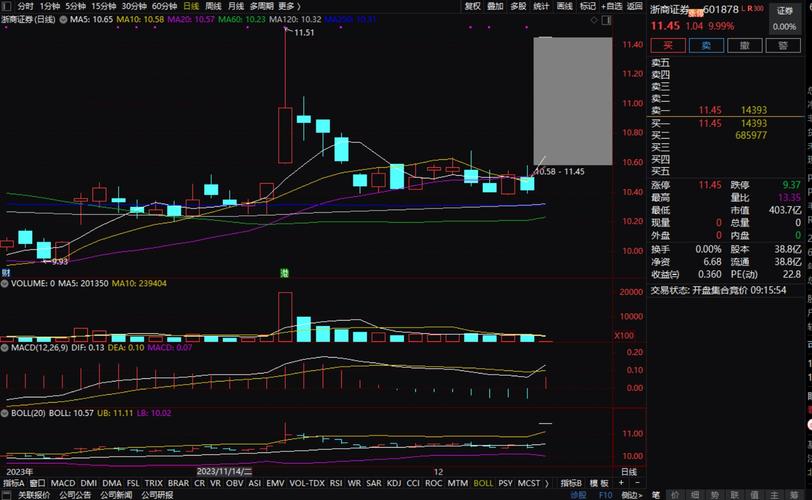This screenshot has height=500, width=812.
Task: Click the 画线 drawing tool
Action: point(565,6)
